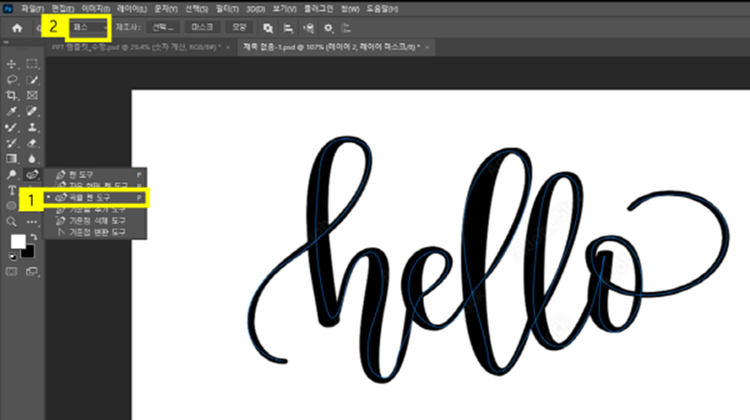Select the Eyedropper tool

point(11,111)
